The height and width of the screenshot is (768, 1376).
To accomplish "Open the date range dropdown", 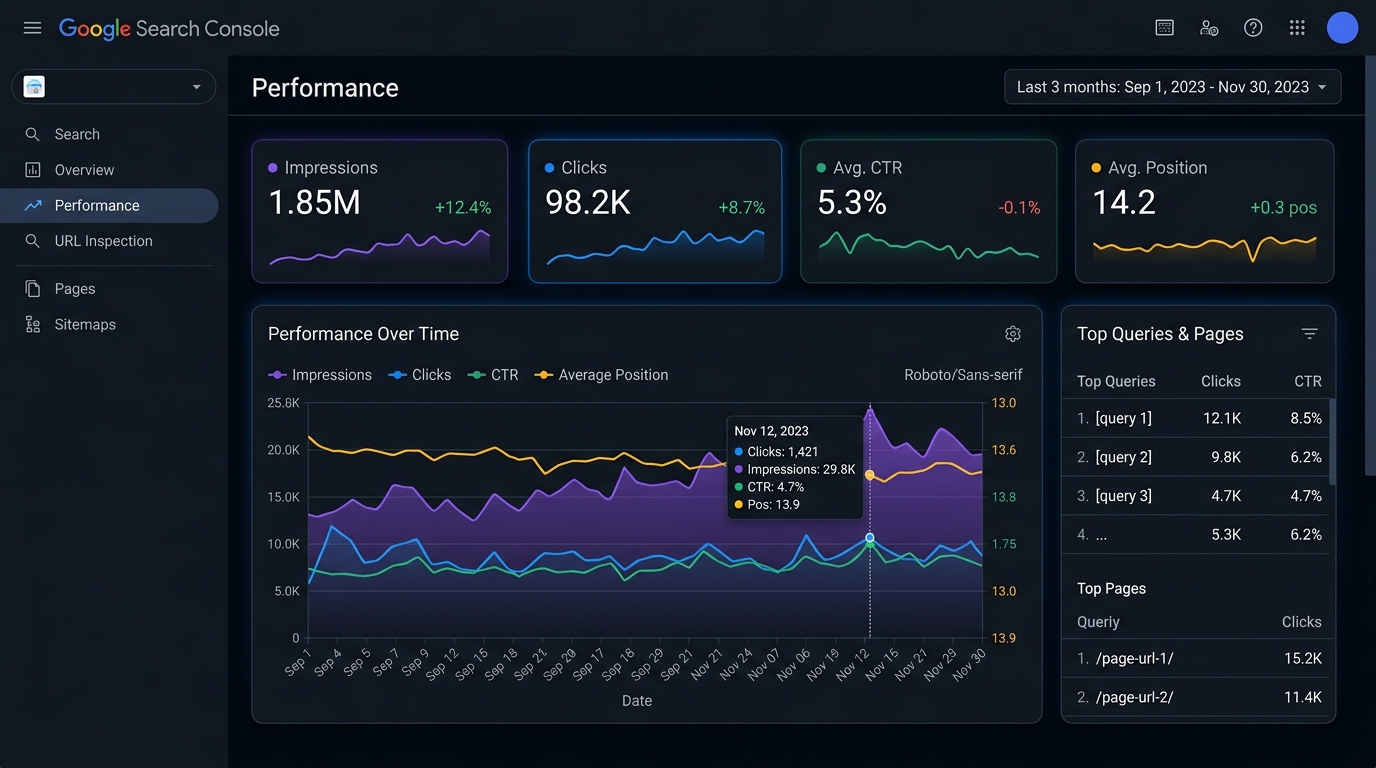I will pos(1172,87).
